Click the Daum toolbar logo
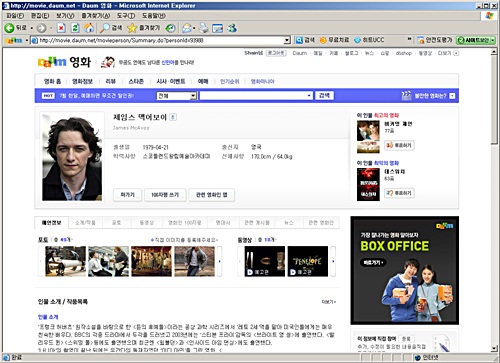This screenshot has width=500, height=363. point(14,40)
